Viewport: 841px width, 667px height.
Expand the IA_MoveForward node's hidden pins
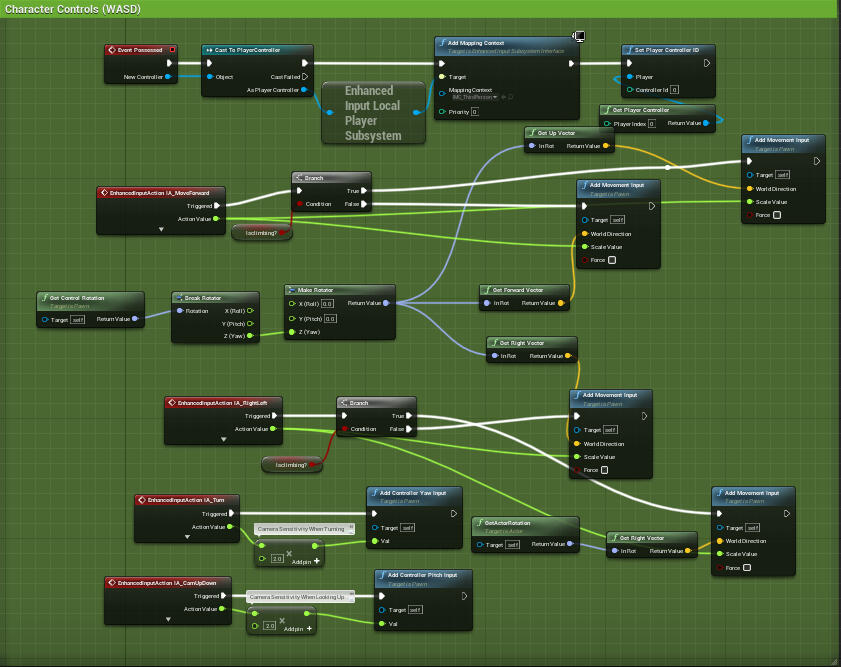pyautogui.click(x=162, y=229)
